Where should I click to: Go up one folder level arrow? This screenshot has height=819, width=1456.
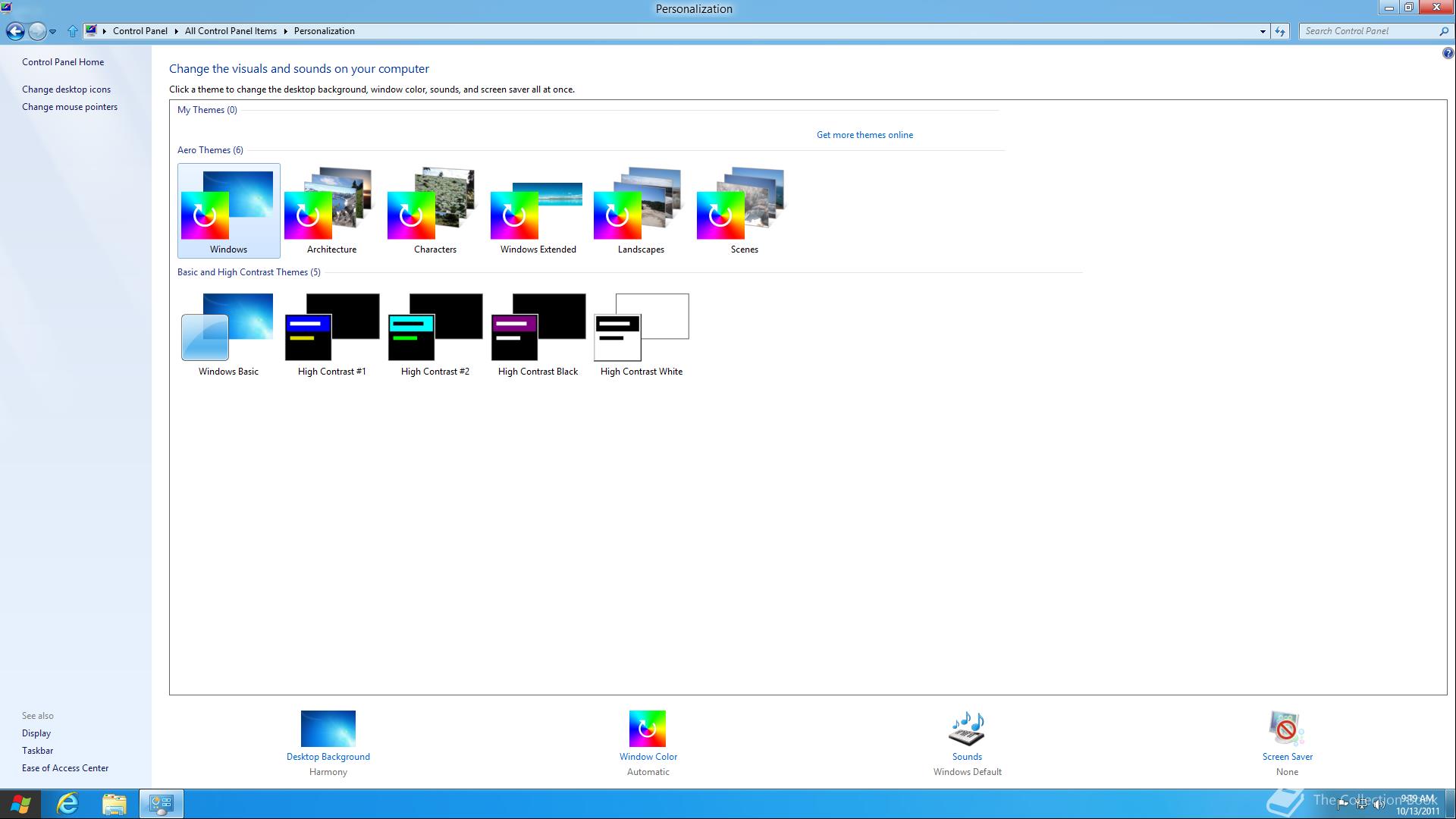[73, 31]
